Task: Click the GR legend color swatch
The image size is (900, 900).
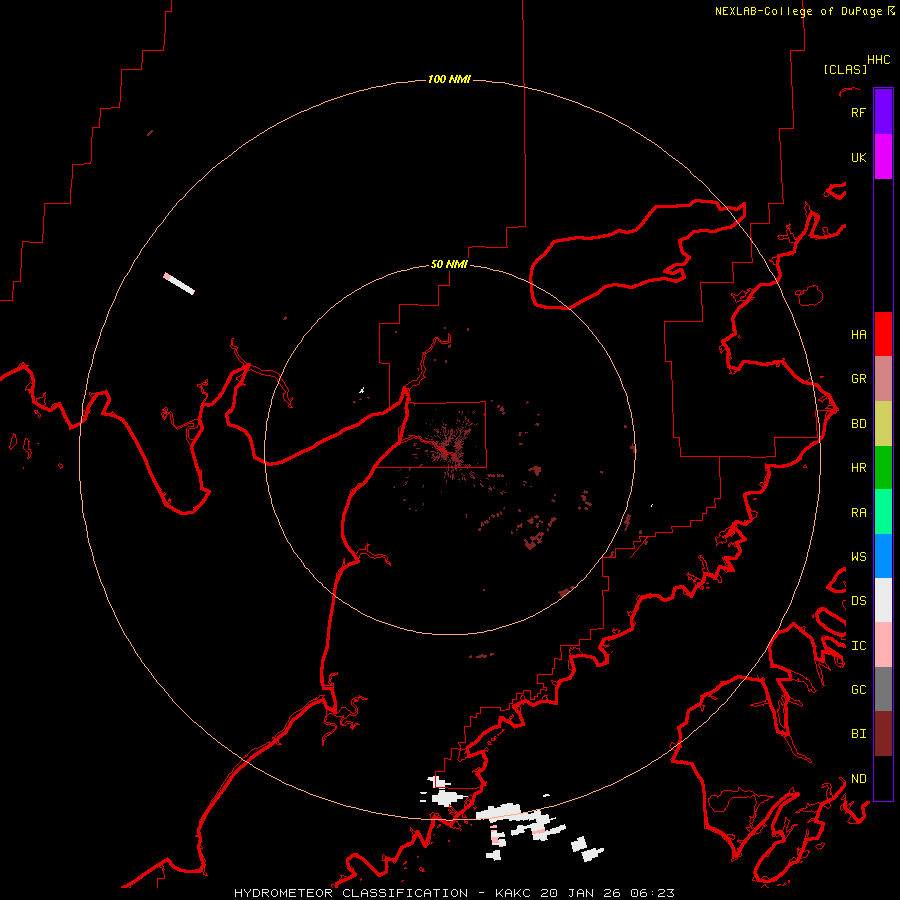Action: pos(883,379)
